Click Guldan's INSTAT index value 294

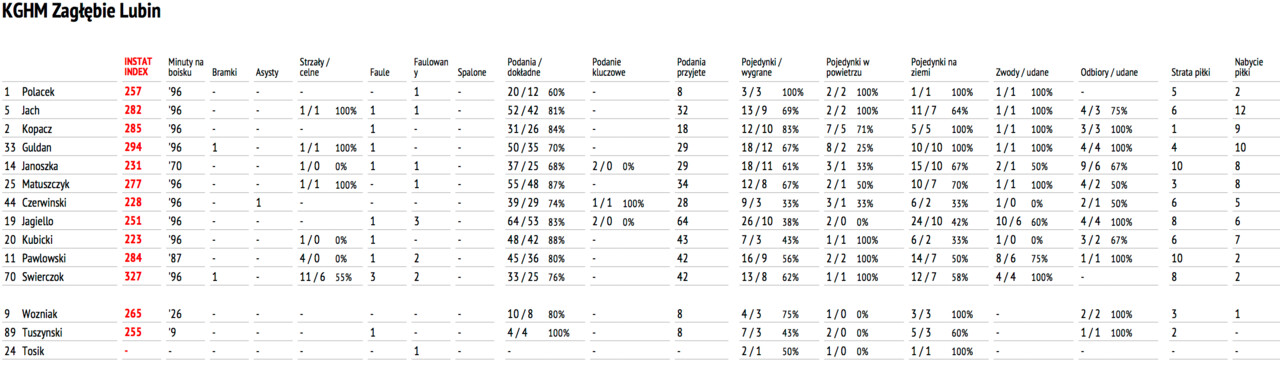(133, 146)
